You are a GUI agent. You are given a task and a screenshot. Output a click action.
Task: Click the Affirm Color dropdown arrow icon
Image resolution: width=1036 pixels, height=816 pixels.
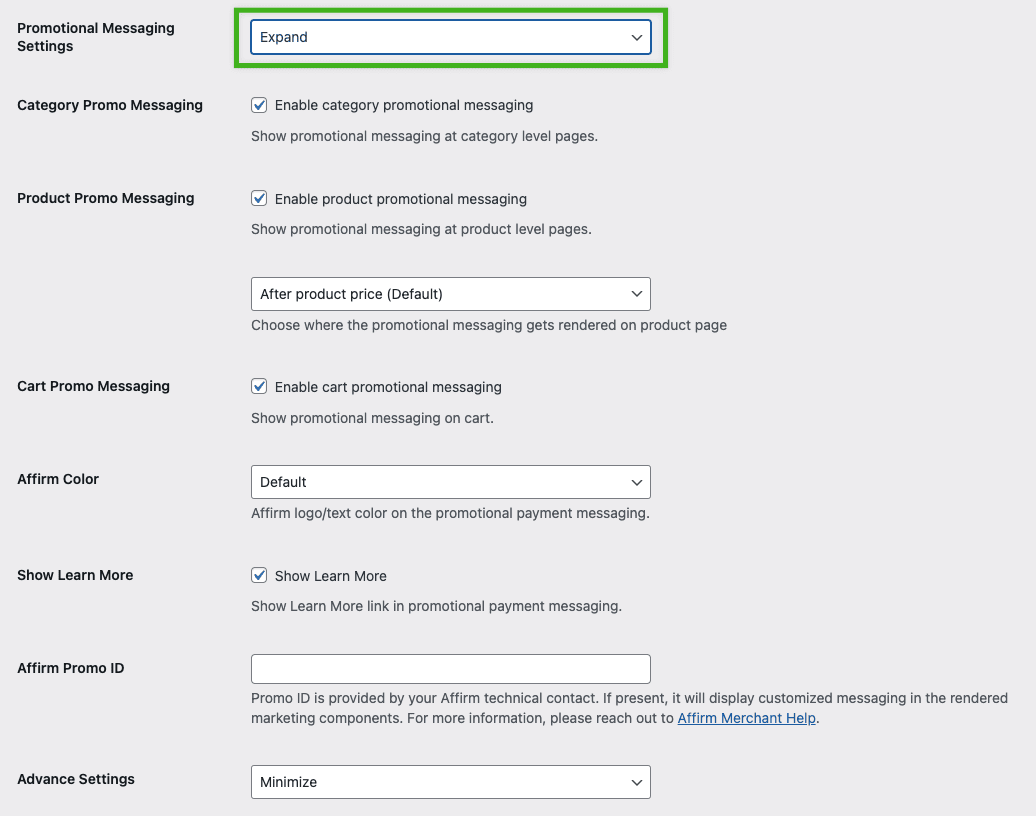click(x=637, y=481)
